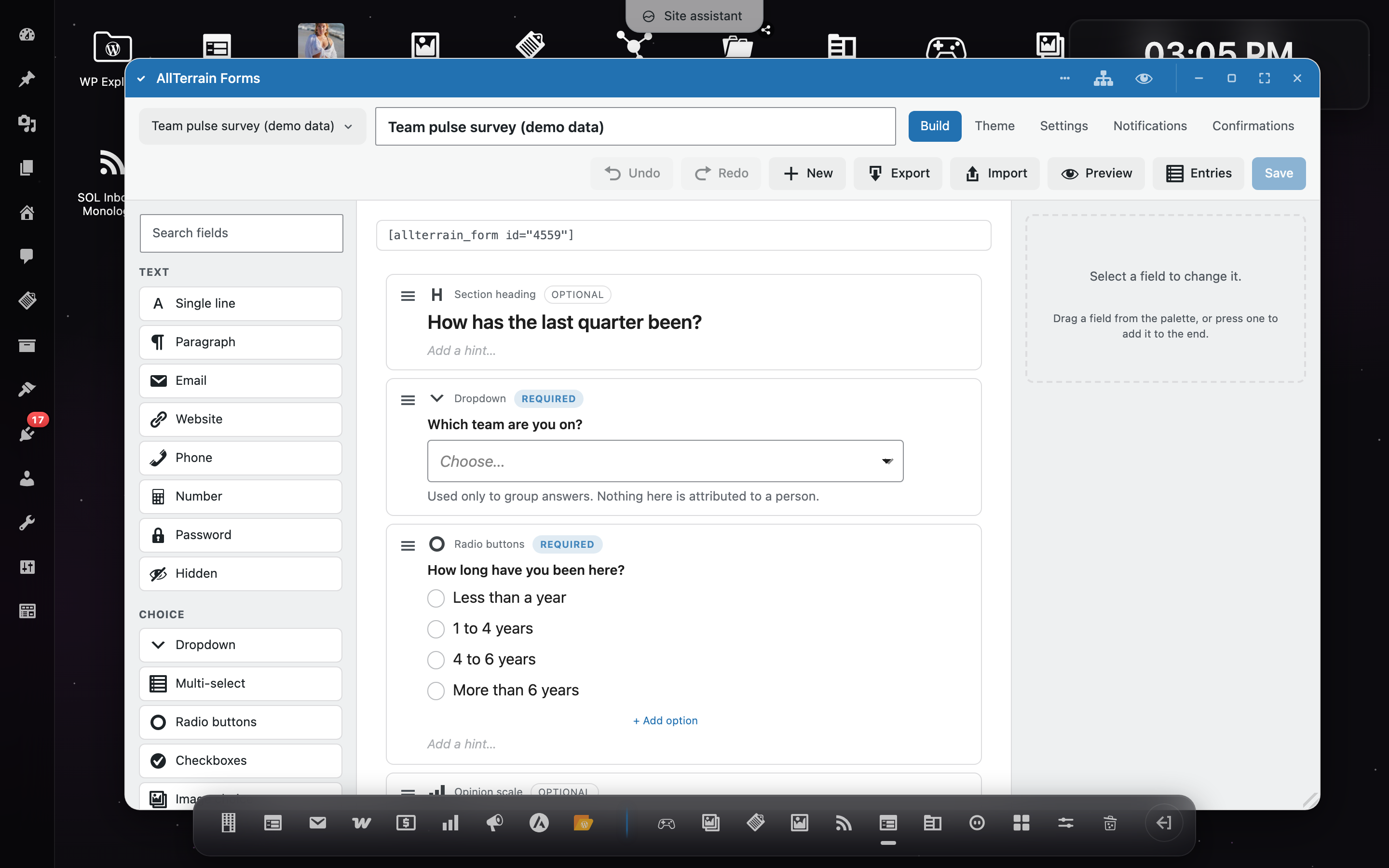Open the form selector 'Team pulse survey' dropdown
Viewport: 1389px width, 868px height.
252,126
